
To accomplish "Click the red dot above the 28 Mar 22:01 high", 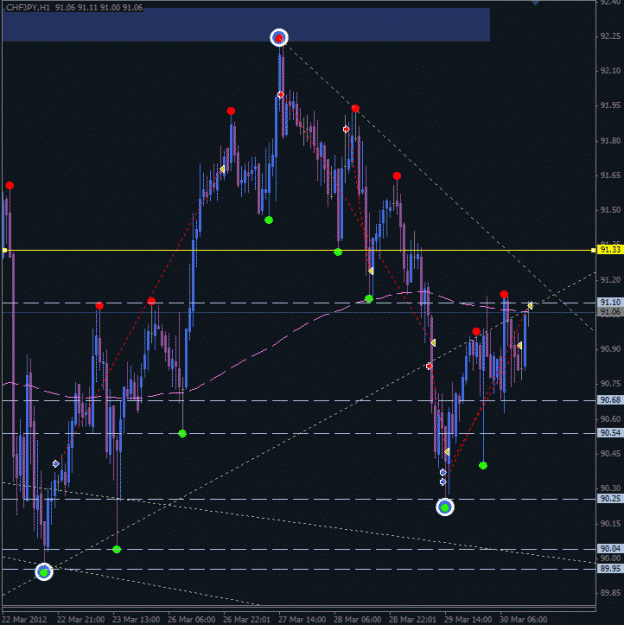I will [x=397, y=176].
